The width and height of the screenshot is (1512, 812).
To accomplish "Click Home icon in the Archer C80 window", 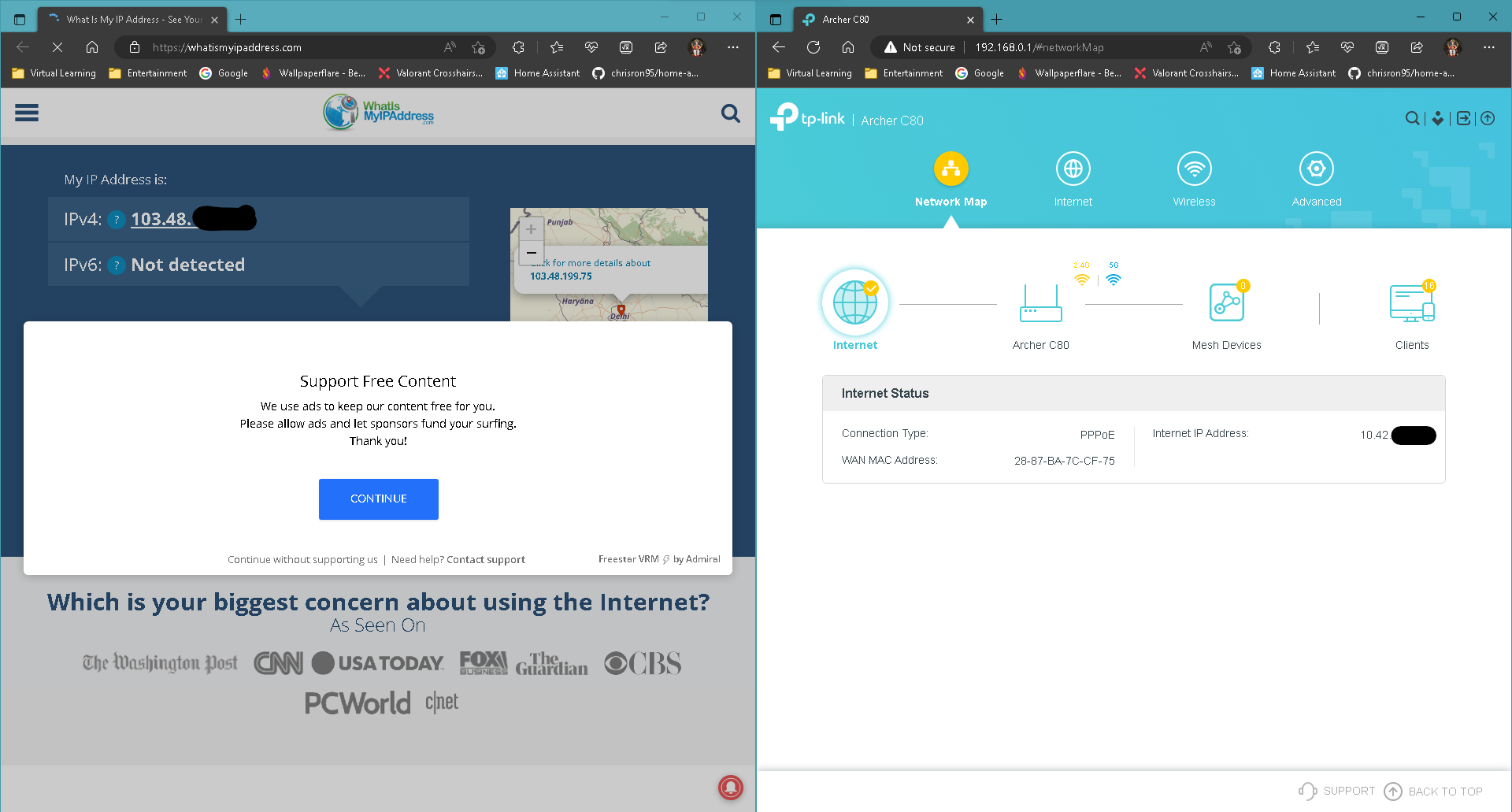I will 848,47.
